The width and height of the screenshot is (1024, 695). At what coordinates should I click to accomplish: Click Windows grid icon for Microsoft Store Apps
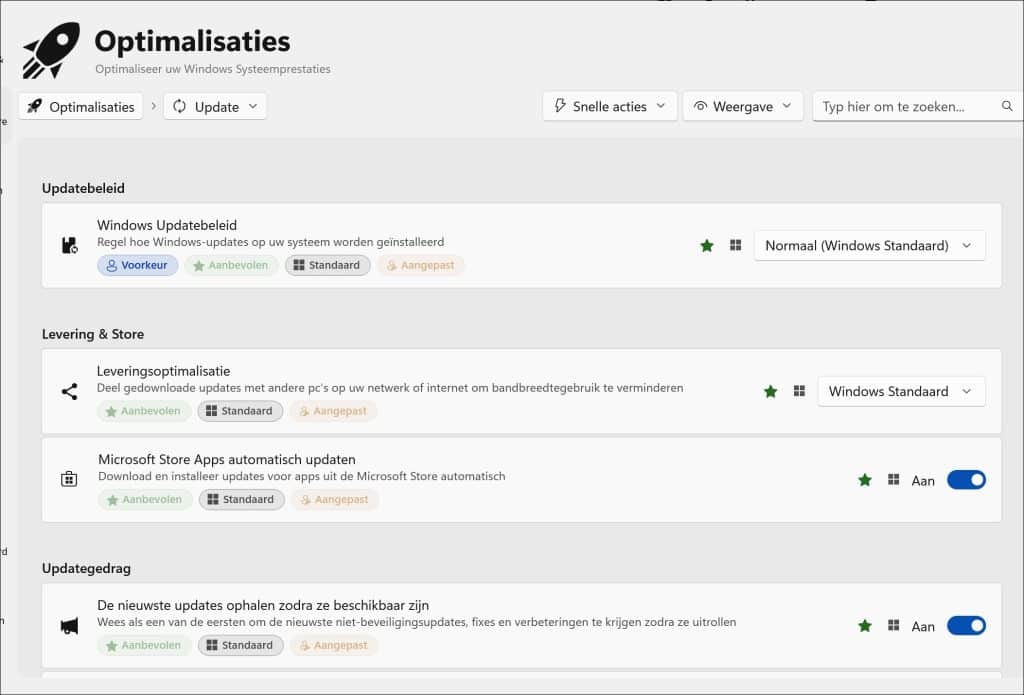pyautogui.click(x=894, y=479)
